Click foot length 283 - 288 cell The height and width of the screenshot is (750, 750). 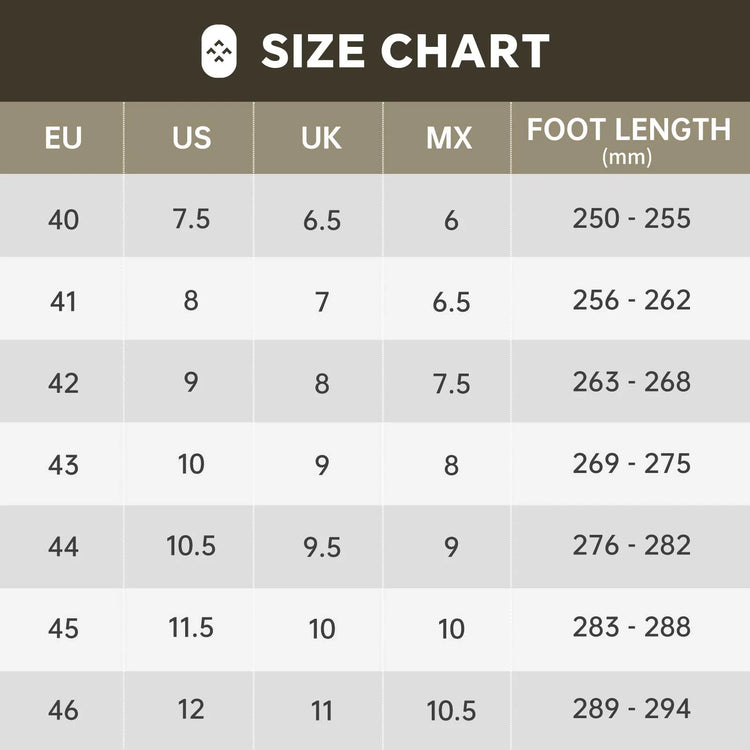point(631,628)
